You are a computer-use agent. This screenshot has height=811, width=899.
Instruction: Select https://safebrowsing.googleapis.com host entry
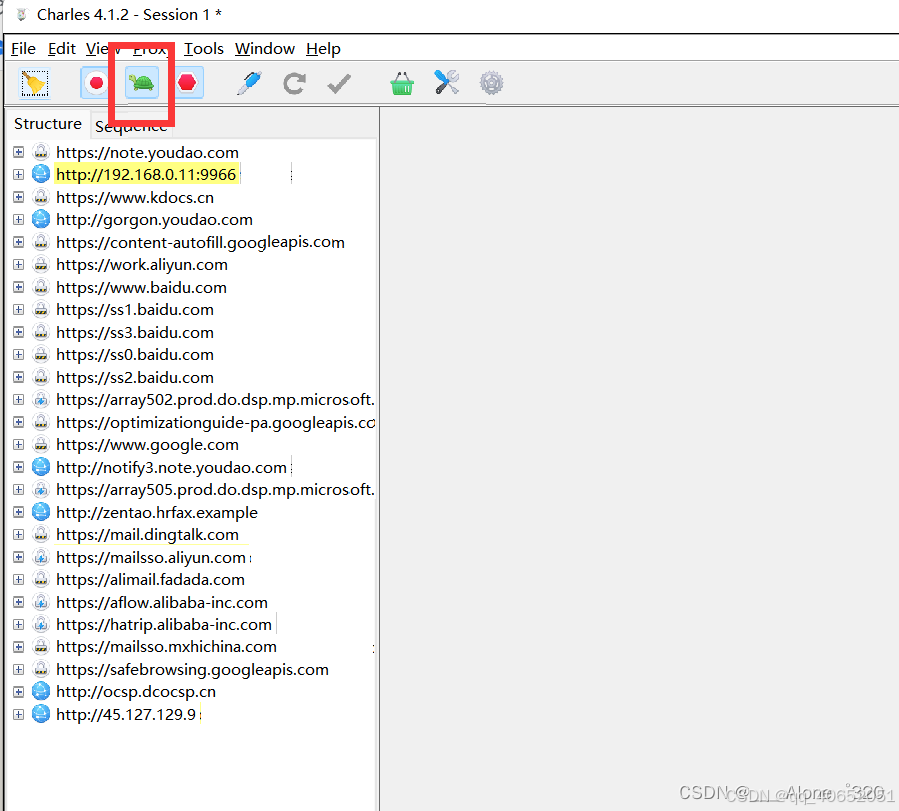point(193,669)
